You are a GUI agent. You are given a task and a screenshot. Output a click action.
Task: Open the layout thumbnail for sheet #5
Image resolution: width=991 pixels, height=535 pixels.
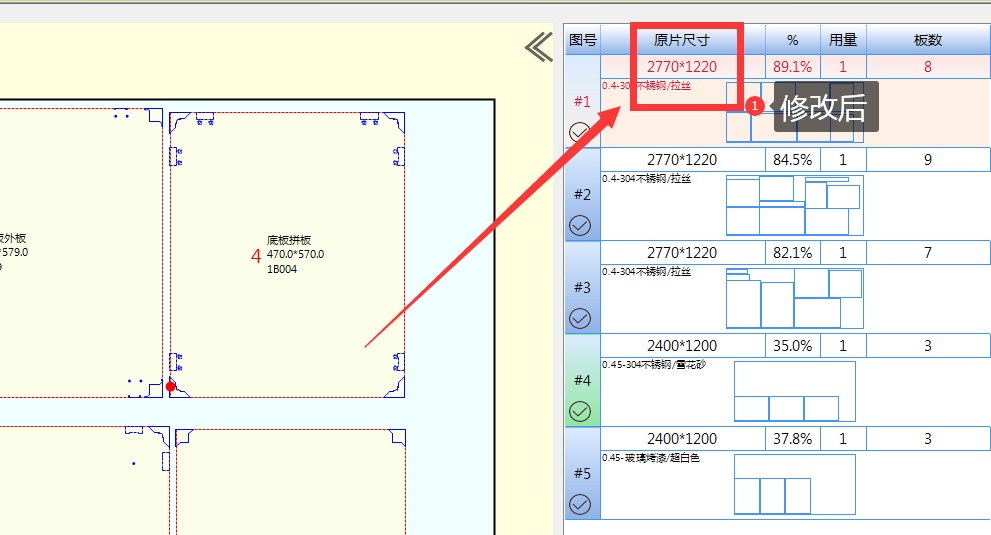click(794, 484)
